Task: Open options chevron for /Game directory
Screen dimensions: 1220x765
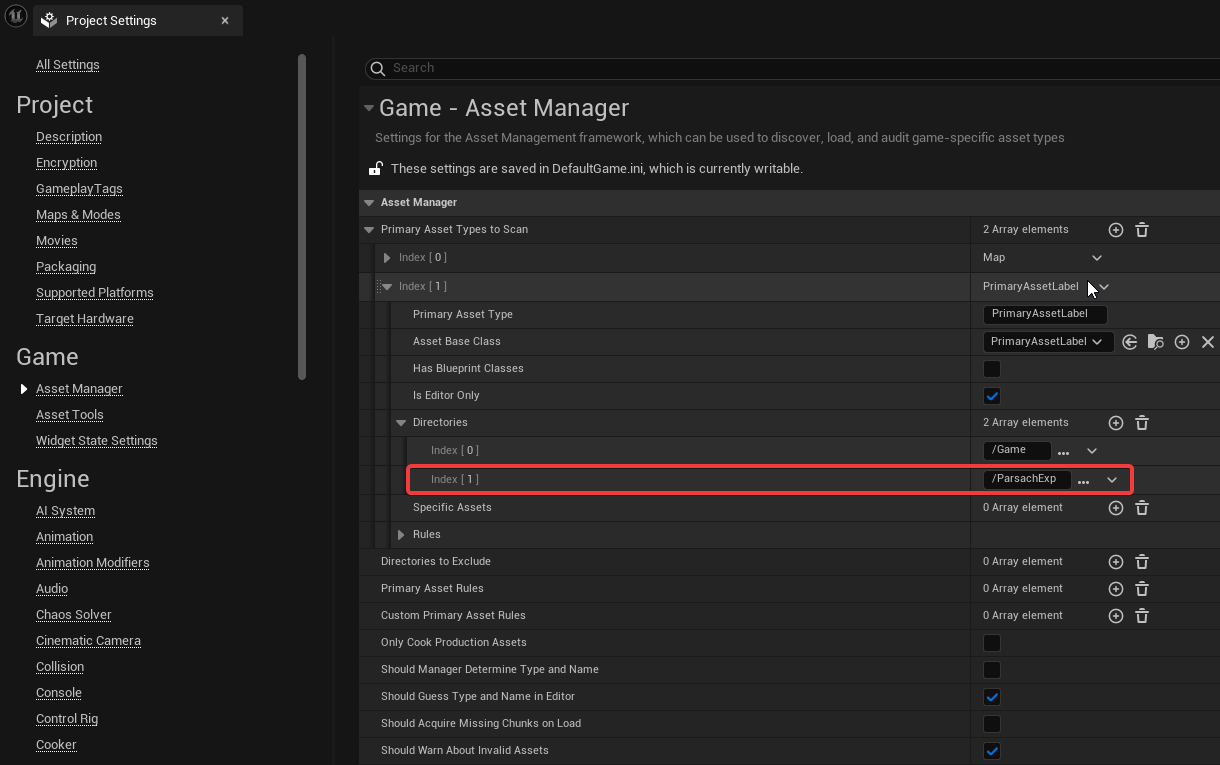Action: click(1092, 451)
